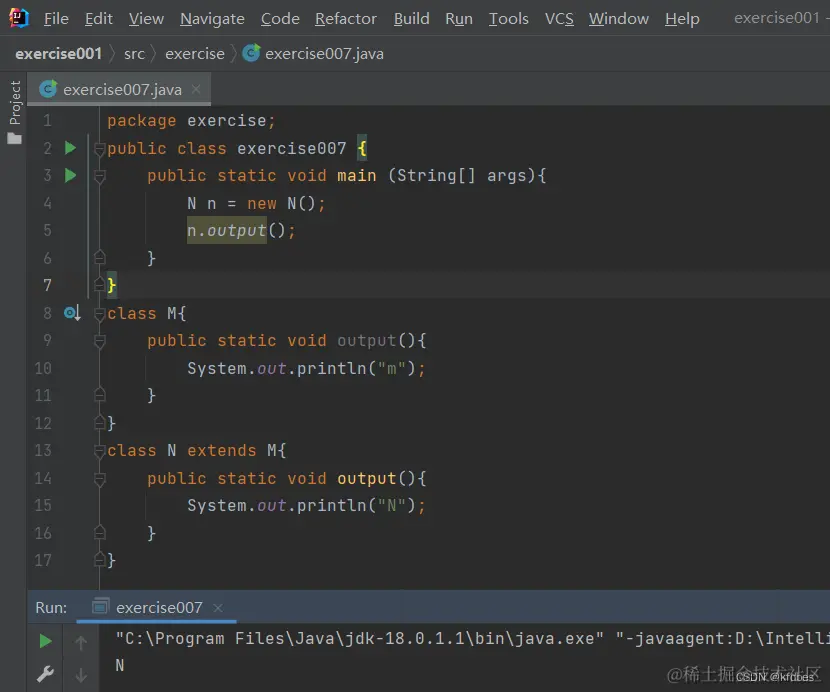Open the Build menu

[x=411, y=19]
